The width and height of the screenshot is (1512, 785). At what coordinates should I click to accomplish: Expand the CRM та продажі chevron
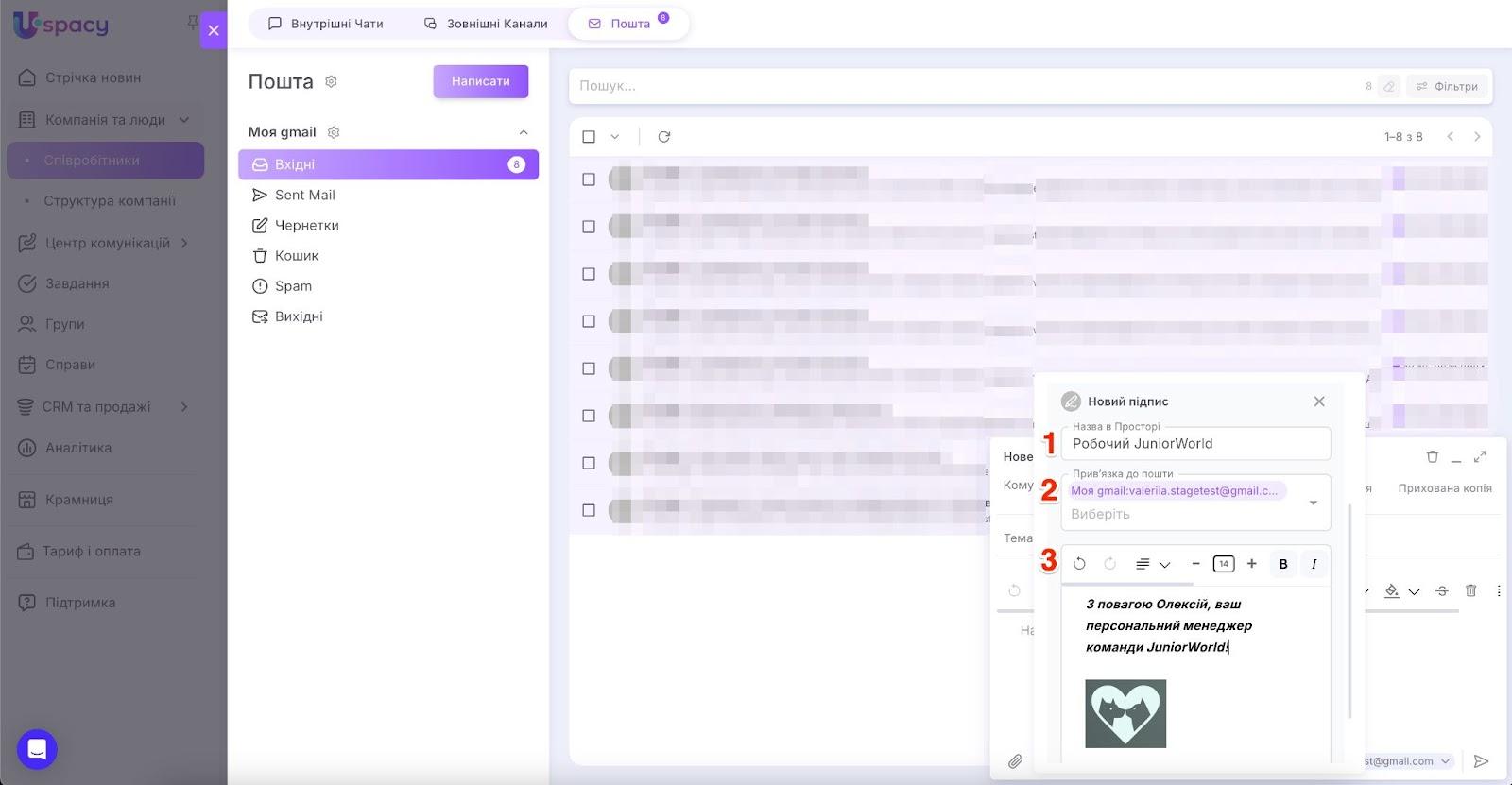pyautogui.click(x=184, y=407)
